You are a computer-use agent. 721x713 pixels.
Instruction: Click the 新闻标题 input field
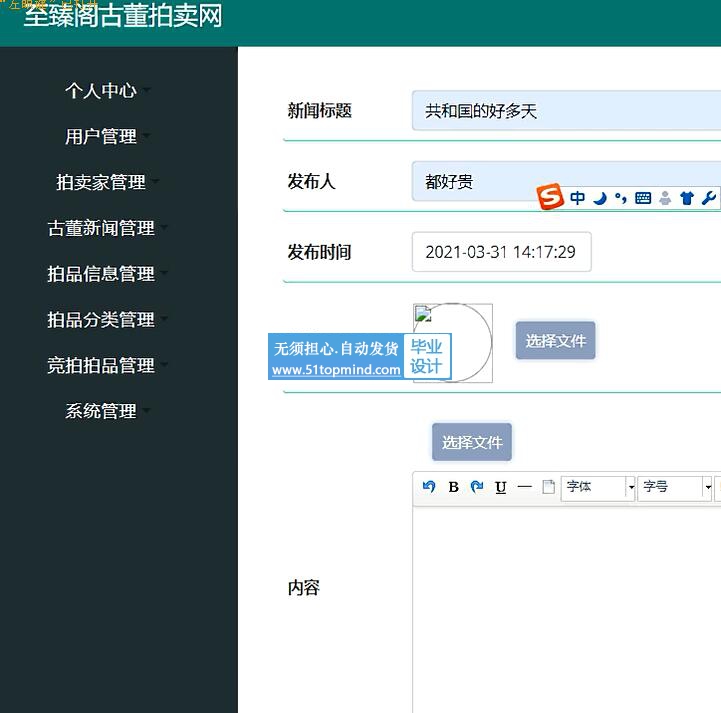click(566, 111)
